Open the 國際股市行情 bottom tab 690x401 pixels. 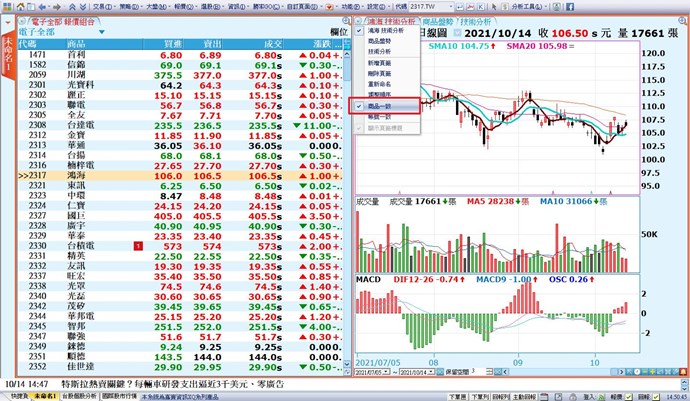(x=120, y=396)
